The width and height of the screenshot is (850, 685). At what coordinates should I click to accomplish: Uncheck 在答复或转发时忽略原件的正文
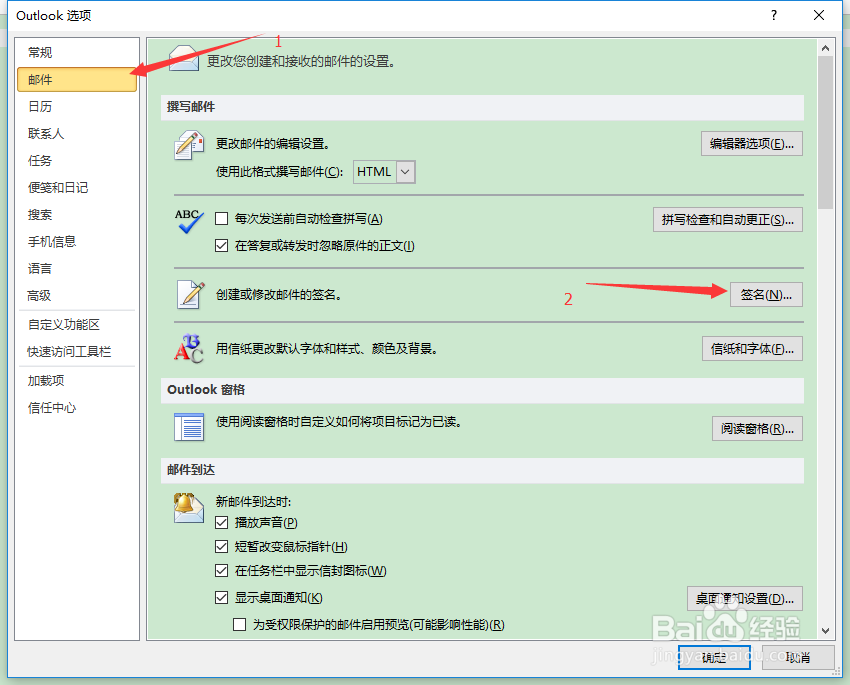pyautogui.click(x=221, y=245)
